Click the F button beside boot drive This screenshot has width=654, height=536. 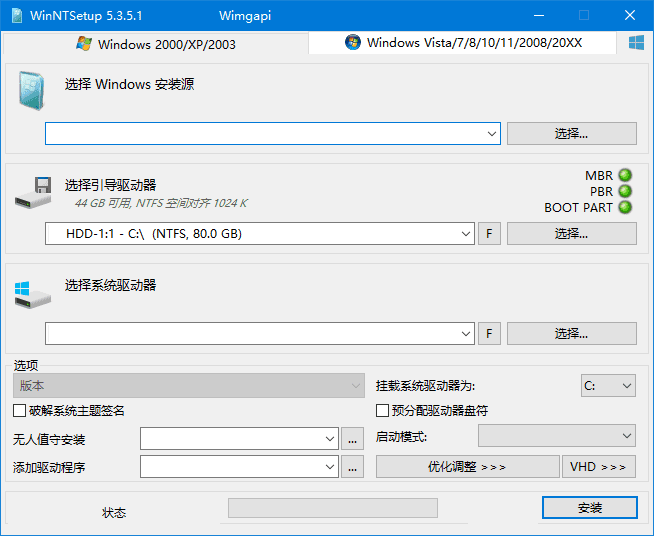pos(489,234)
